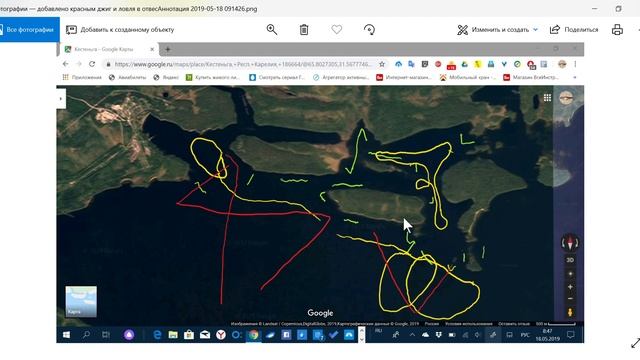Switch to Карта layer thumbnail
Viewport: 640px width, 360px height.
coord(81,302)
